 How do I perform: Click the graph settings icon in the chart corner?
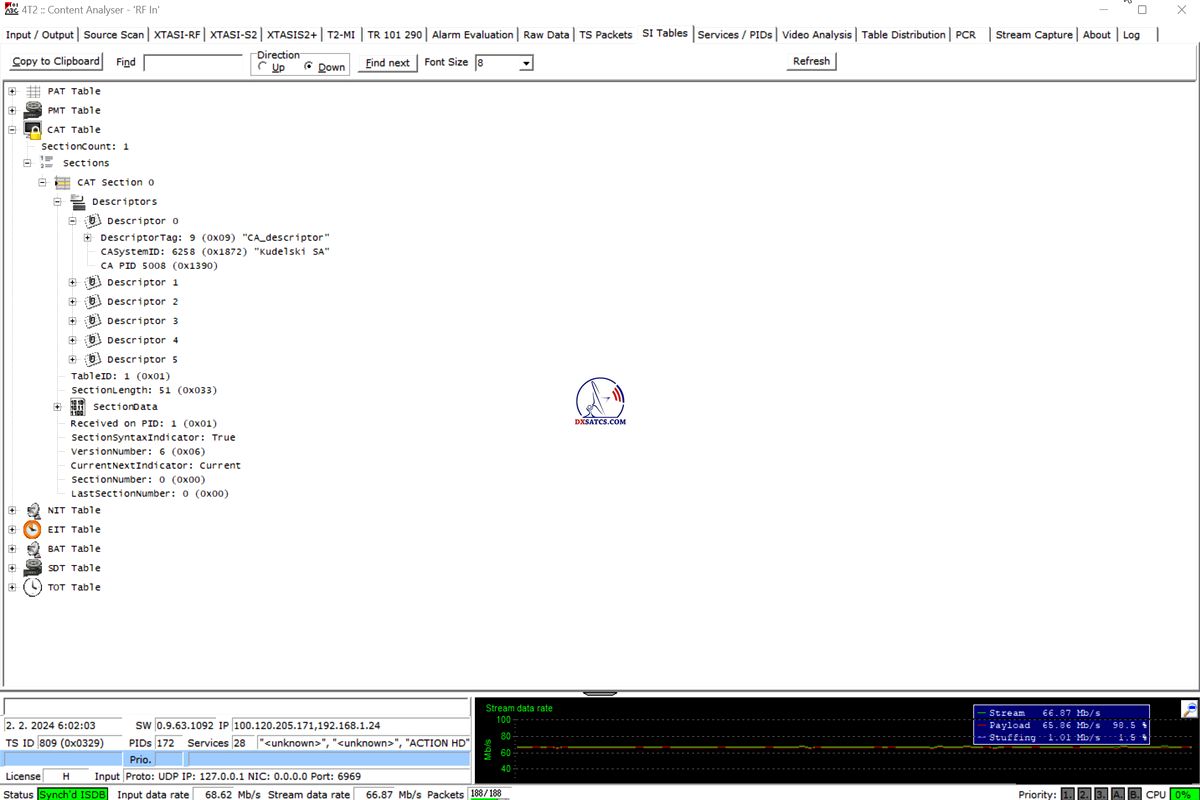(x=1189, y=709)
